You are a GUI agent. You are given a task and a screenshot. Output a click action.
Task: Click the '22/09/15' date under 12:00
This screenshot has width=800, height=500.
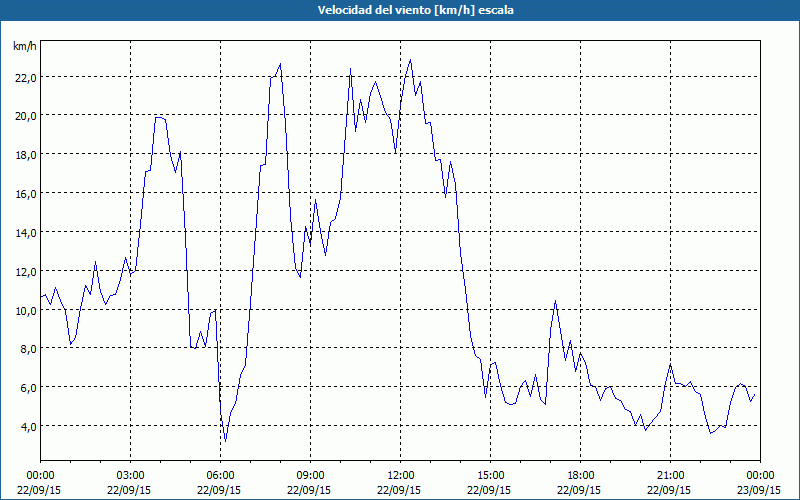coord(399,490)
